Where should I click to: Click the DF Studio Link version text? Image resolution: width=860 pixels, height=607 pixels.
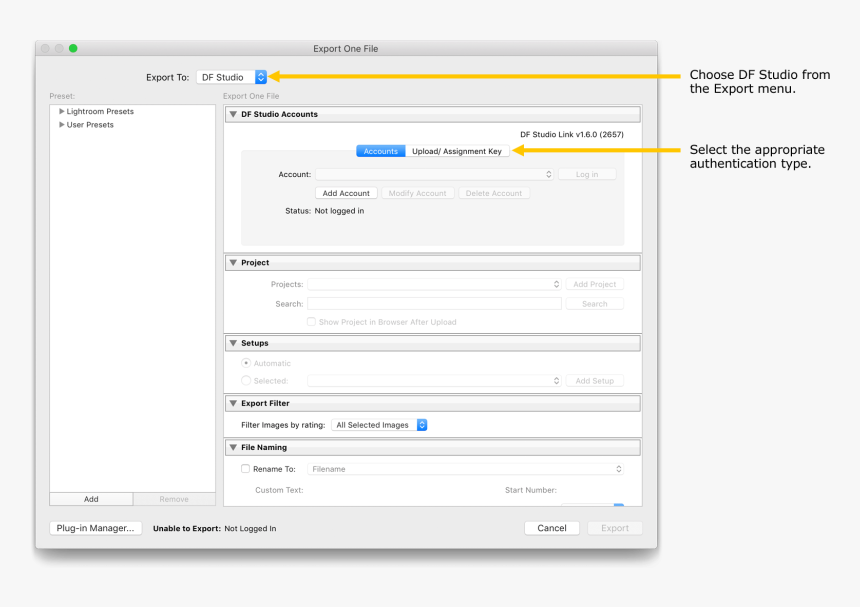(x=572, y=134)
